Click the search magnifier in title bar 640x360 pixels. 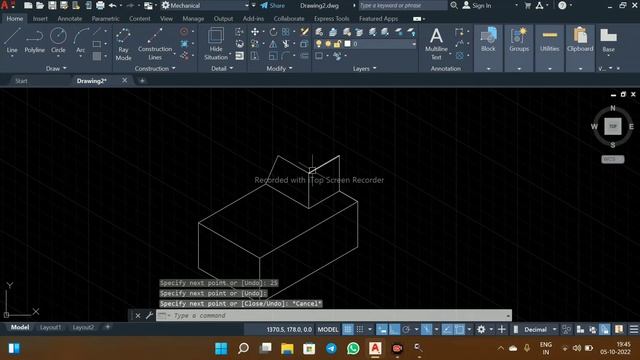coord(453,5)
